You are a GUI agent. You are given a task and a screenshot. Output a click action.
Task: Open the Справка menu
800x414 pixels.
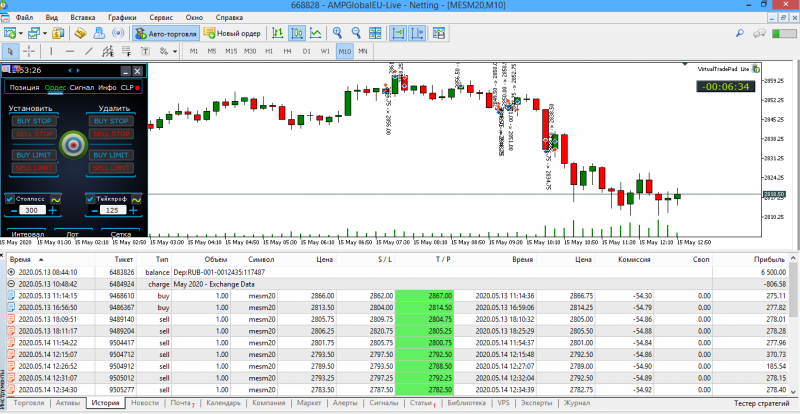point(229,17)
